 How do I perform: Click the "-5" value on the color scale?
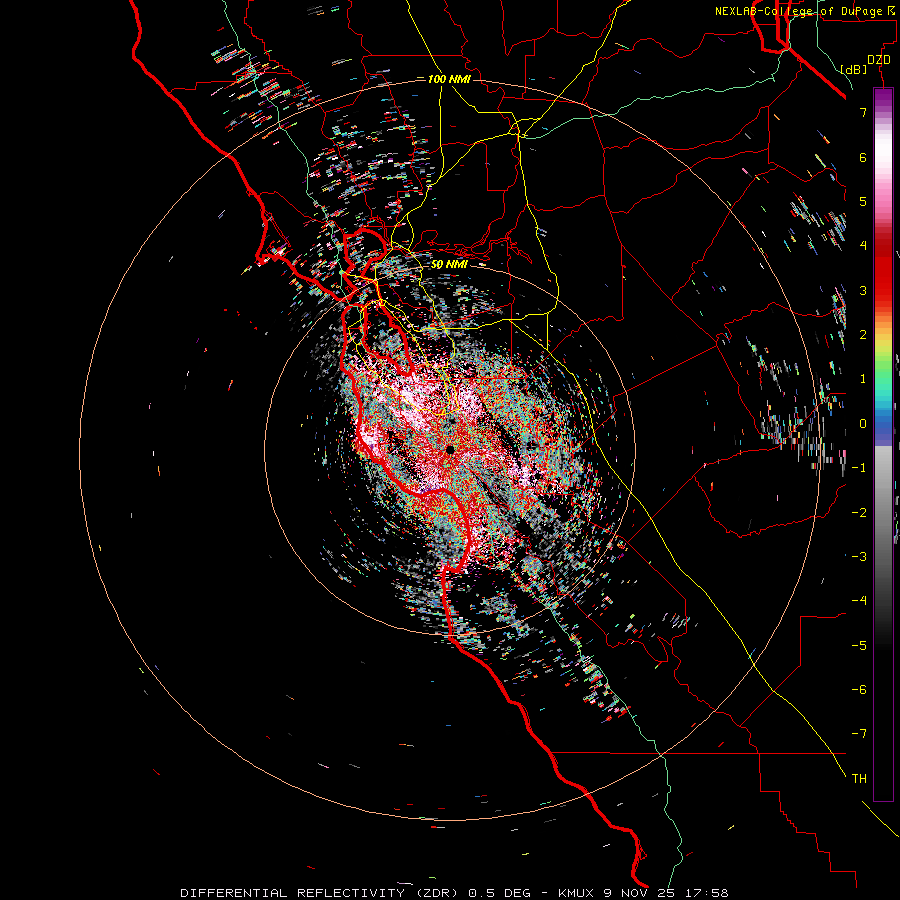[x=859, y=646]
